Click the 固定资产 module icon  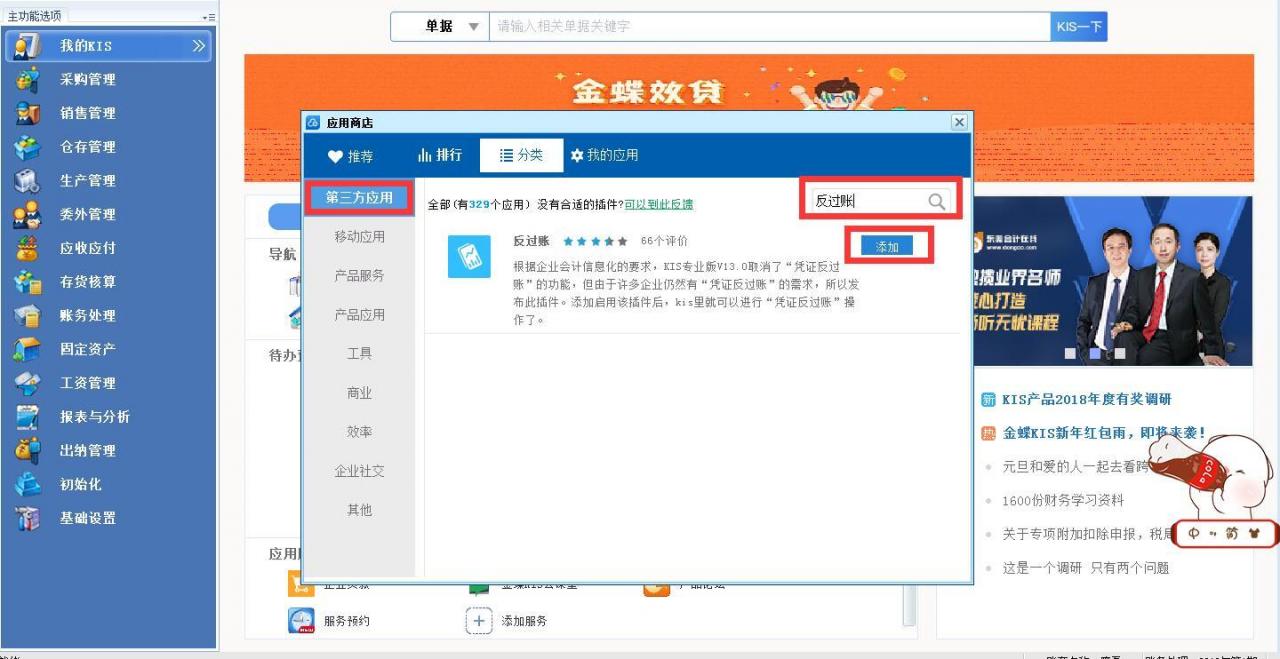click(x=25, y=349)
